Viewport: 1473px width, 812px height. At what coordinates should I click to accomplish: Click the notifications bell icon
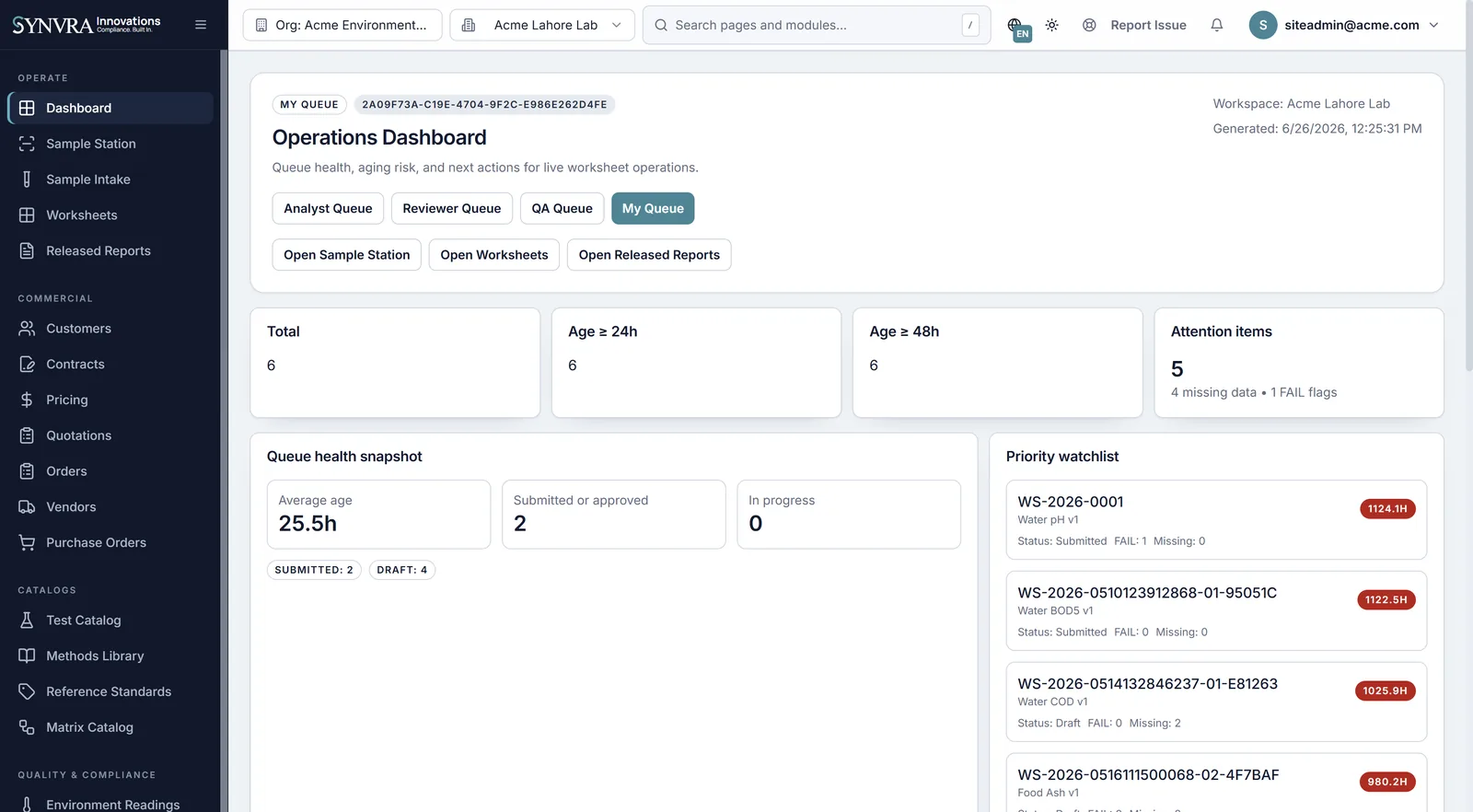tap(1217, 25)
